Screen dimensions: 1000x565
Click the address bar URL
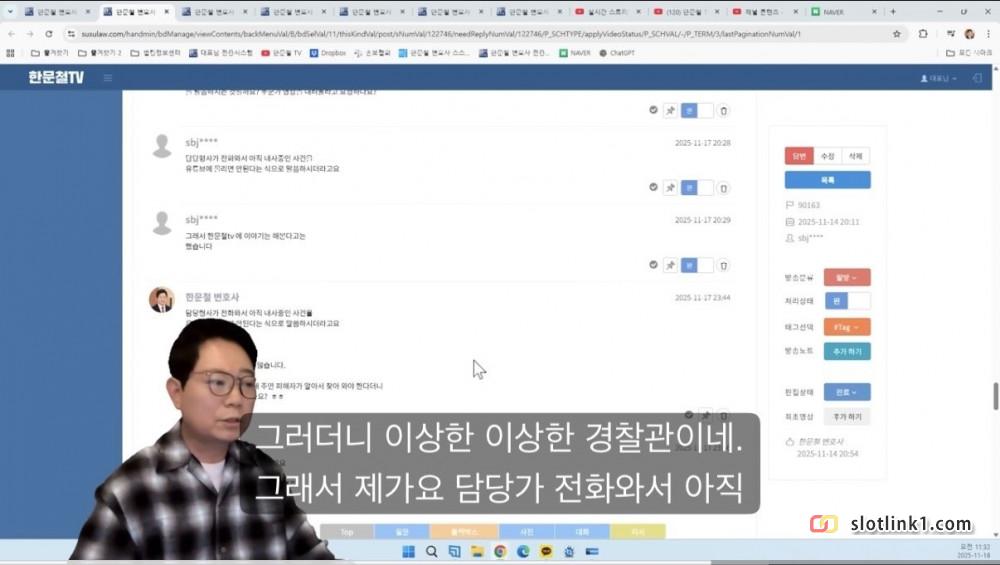click(x=440, y=34)
